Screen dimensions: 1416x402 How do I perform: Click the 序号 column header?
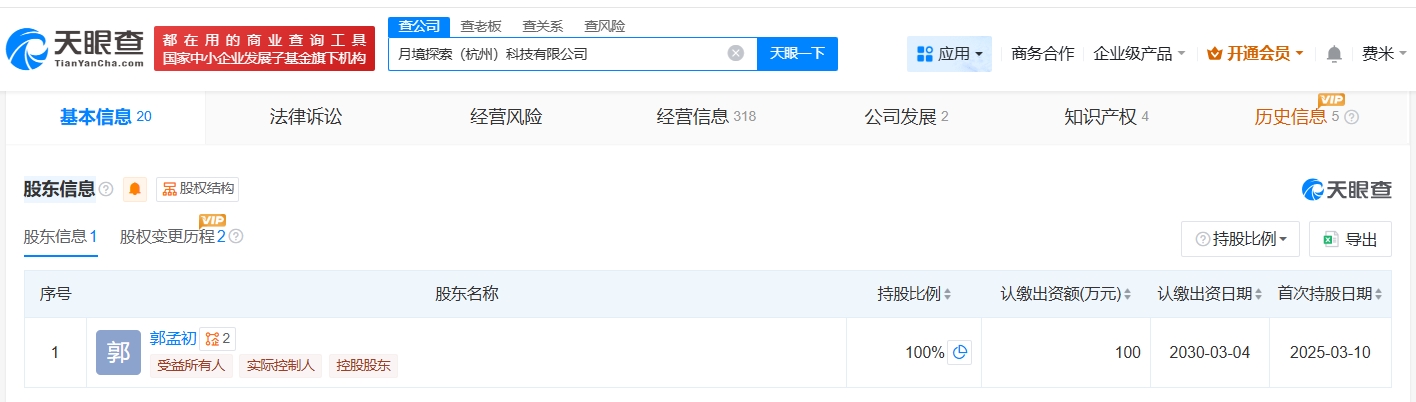55,294
